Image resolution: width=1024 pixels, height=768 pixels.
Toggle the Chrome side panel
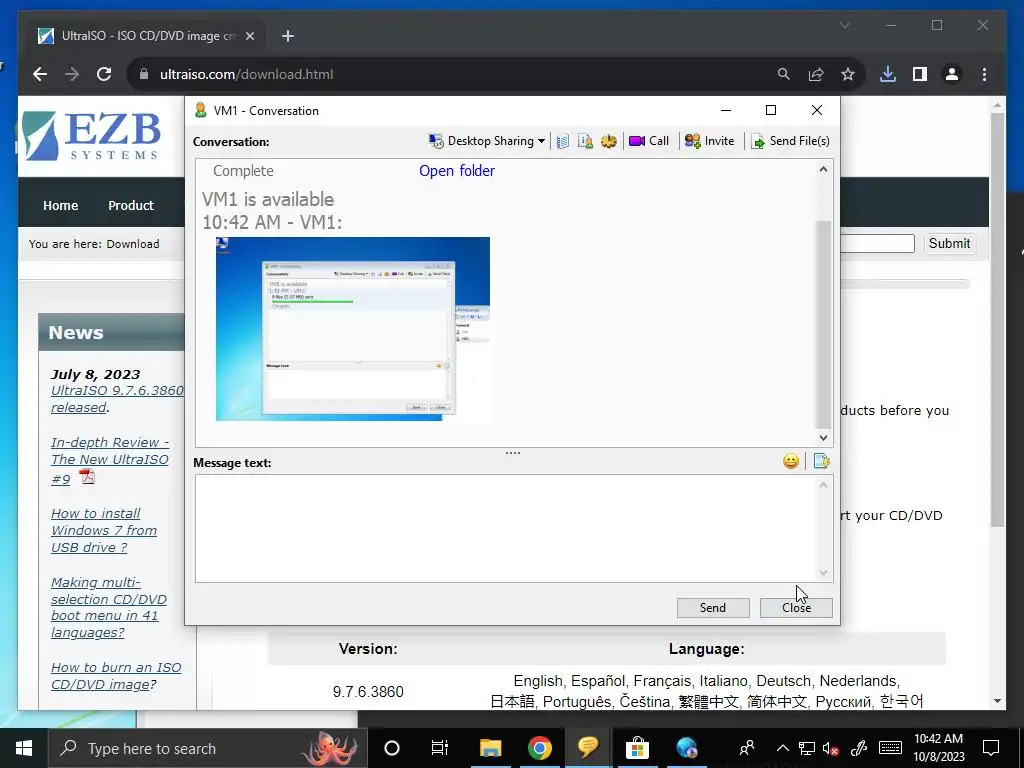click(920, 74)
